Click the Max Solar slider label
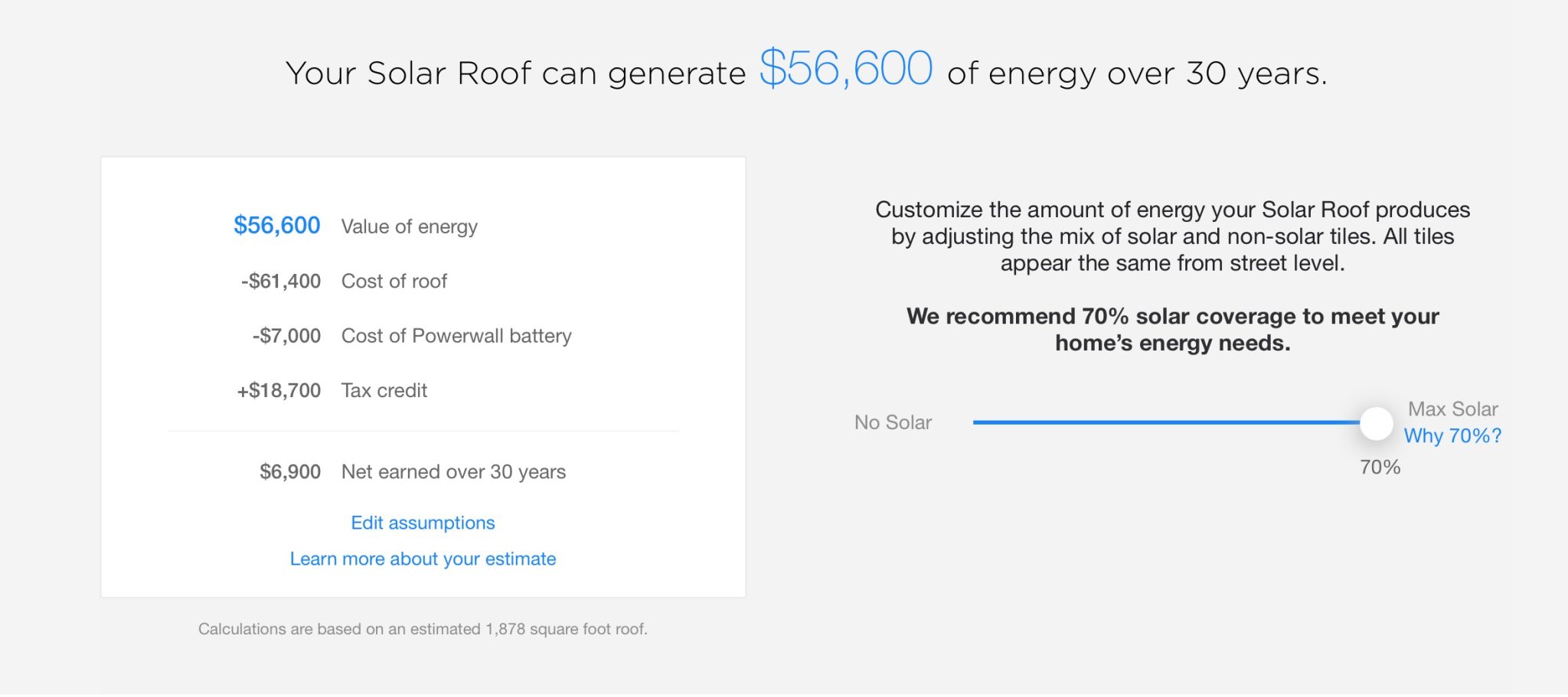 1452,409
